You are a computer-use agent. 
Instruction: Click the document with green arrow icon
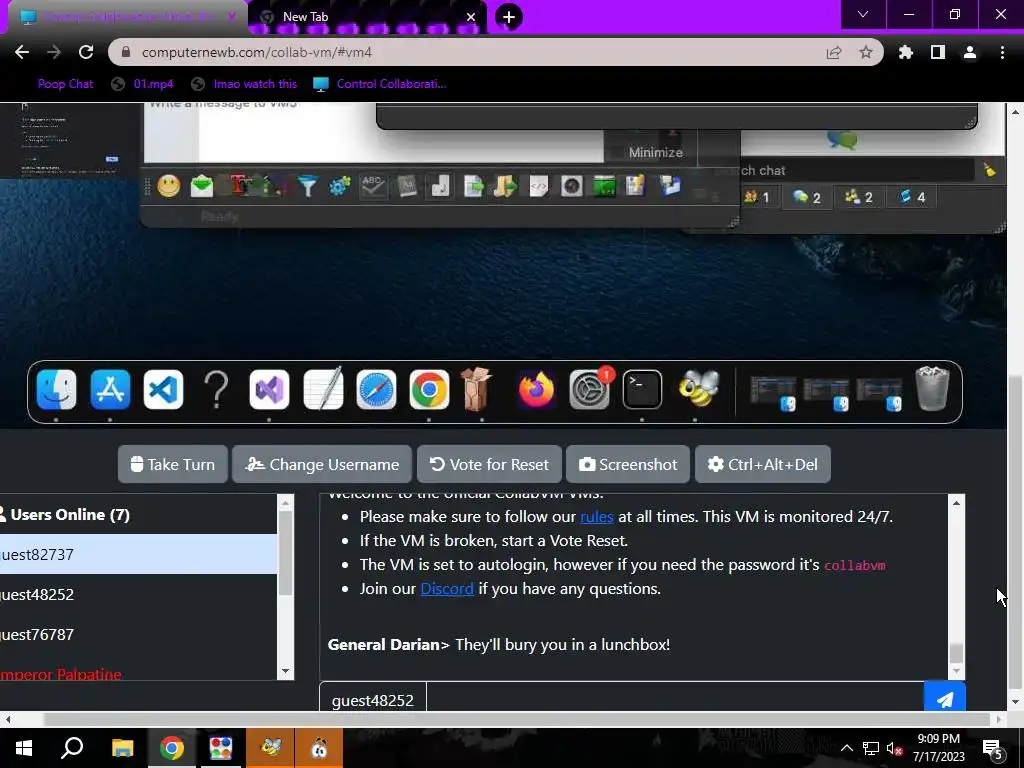click(x=473, y=187)
